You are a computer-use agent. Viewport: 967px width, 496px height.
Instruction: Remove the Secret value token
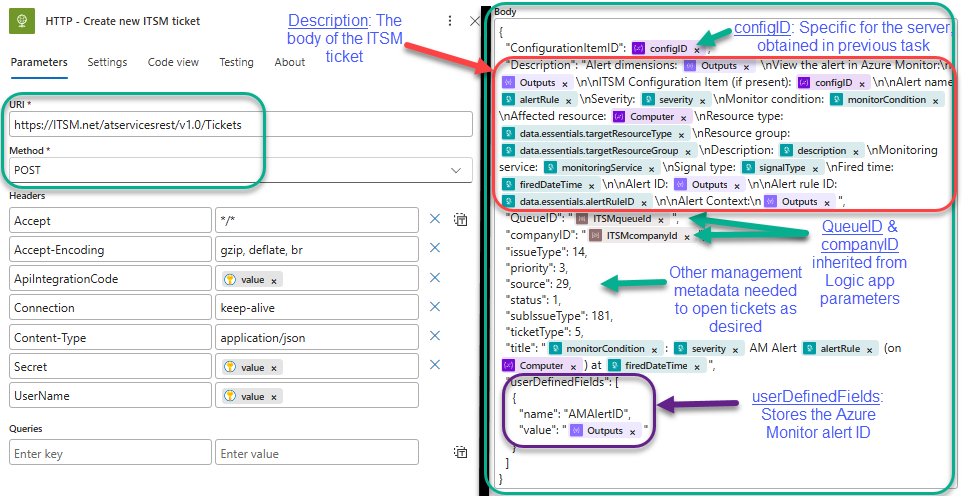274,368
